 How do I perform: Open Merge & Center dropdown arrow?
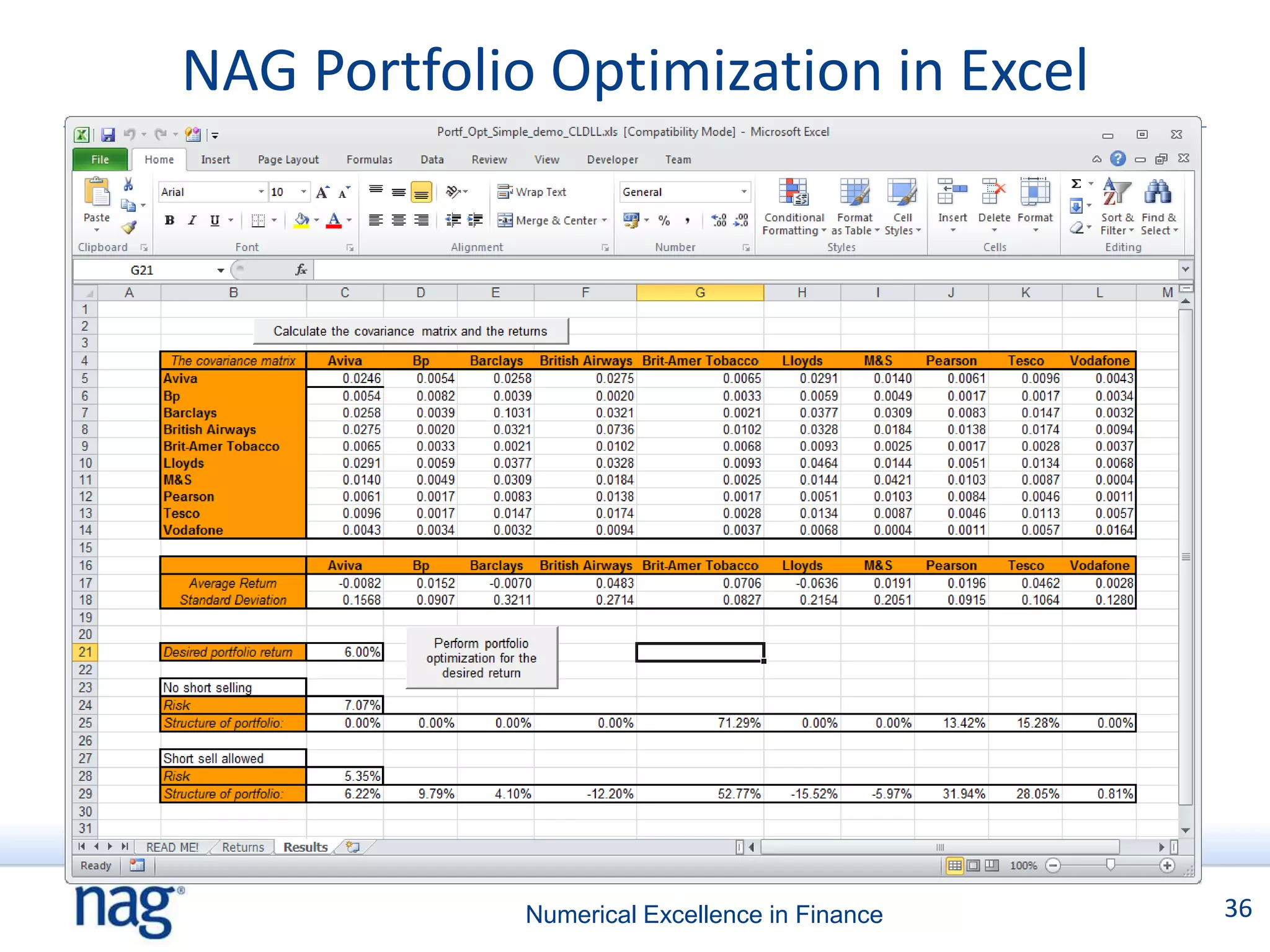pyautogui.click(x=605, y=221)
